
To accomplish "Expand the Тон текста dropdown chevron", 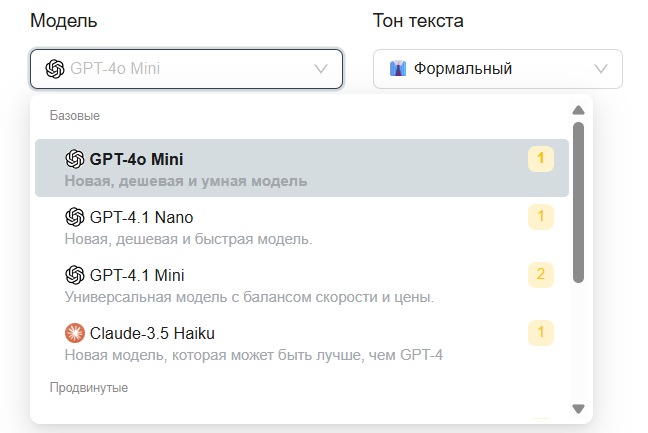I will click(x=600, y=69).
